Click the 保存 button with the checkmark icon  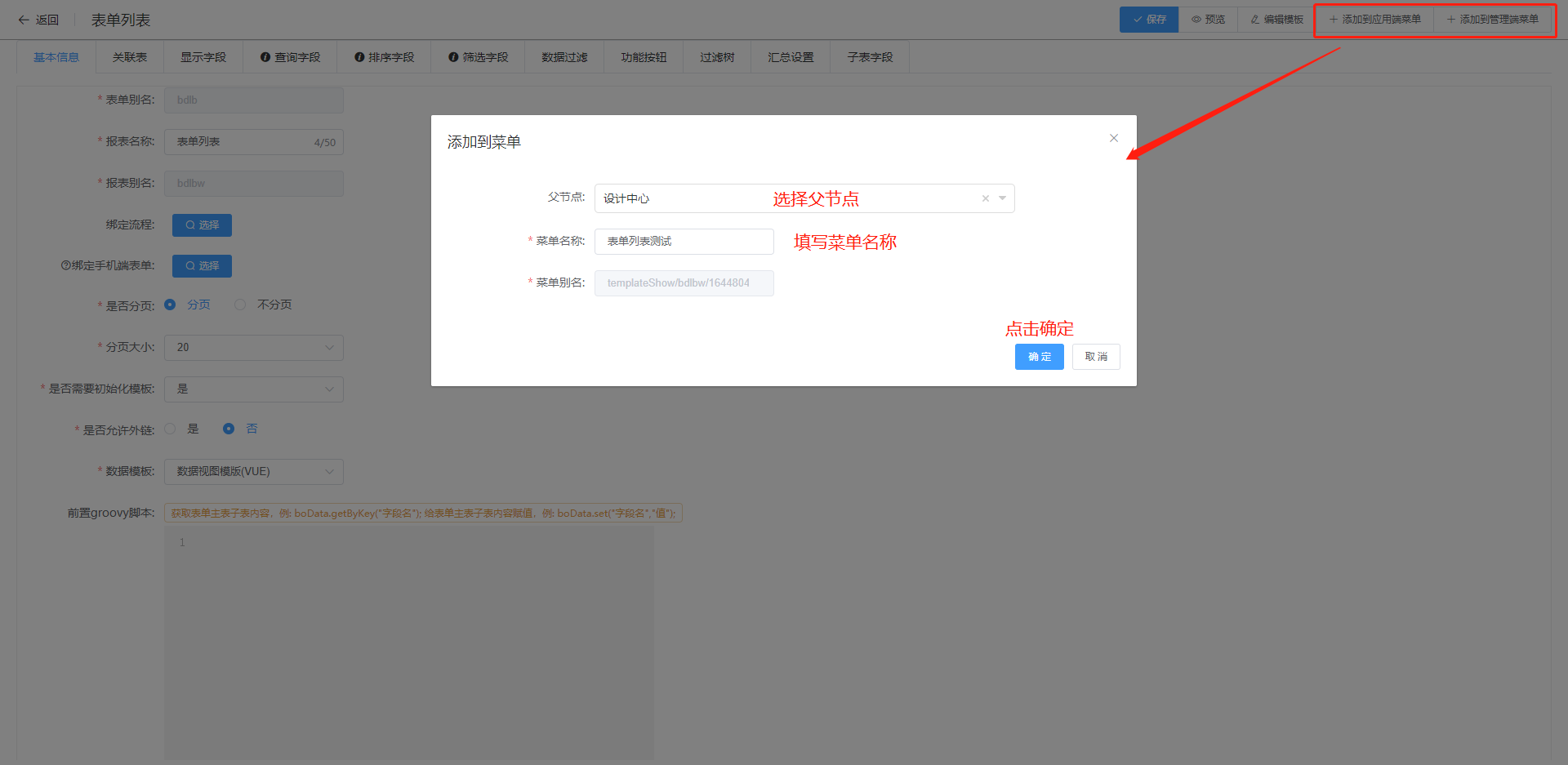tap(1148, 20)
